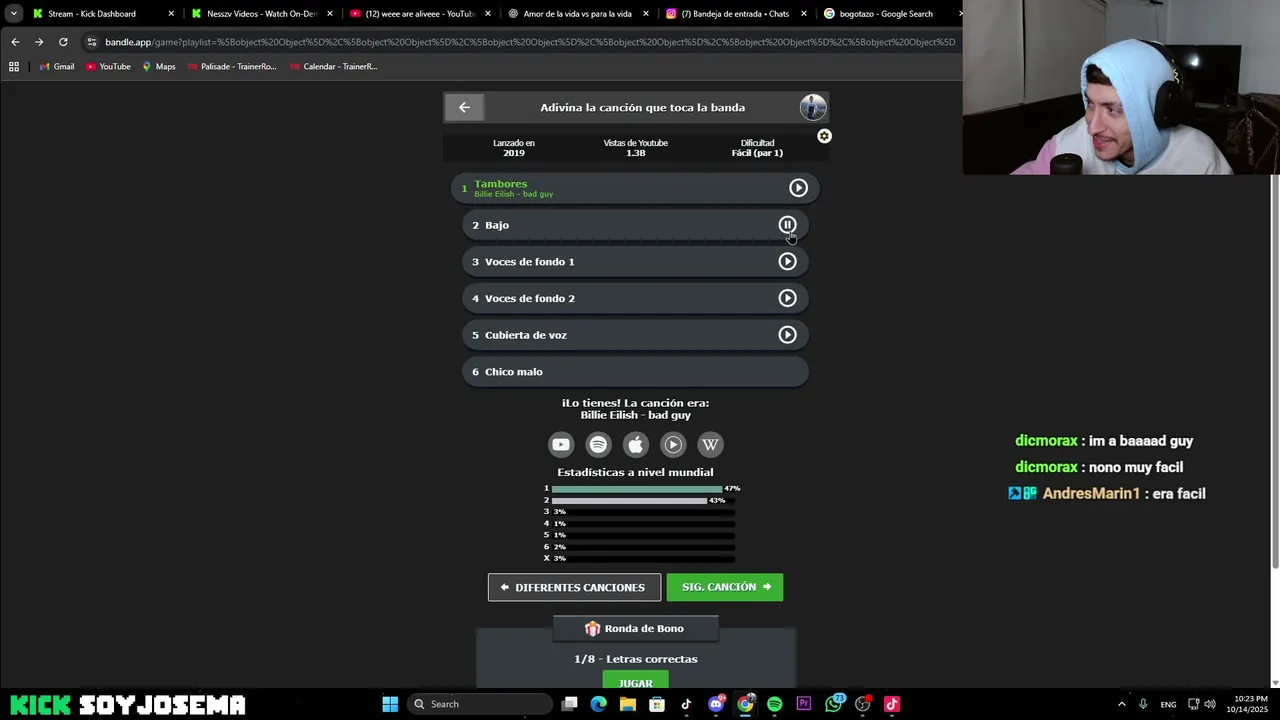Reload the page

[x=63, y=42]
